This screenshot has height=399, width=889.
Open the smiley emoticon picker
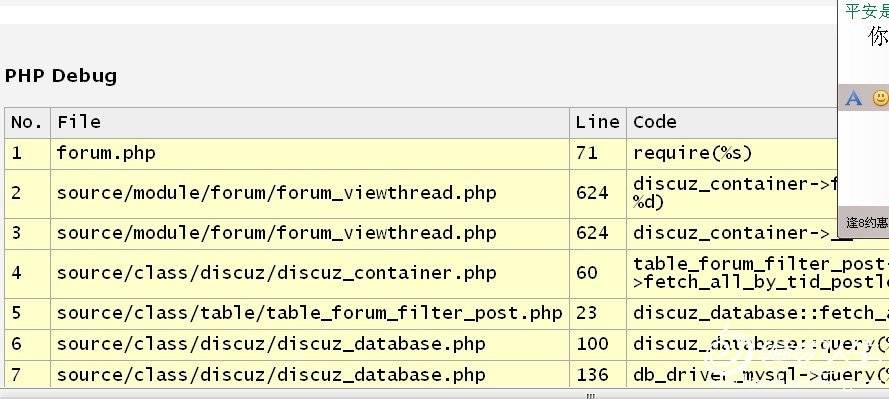click(x=880, y=98)
